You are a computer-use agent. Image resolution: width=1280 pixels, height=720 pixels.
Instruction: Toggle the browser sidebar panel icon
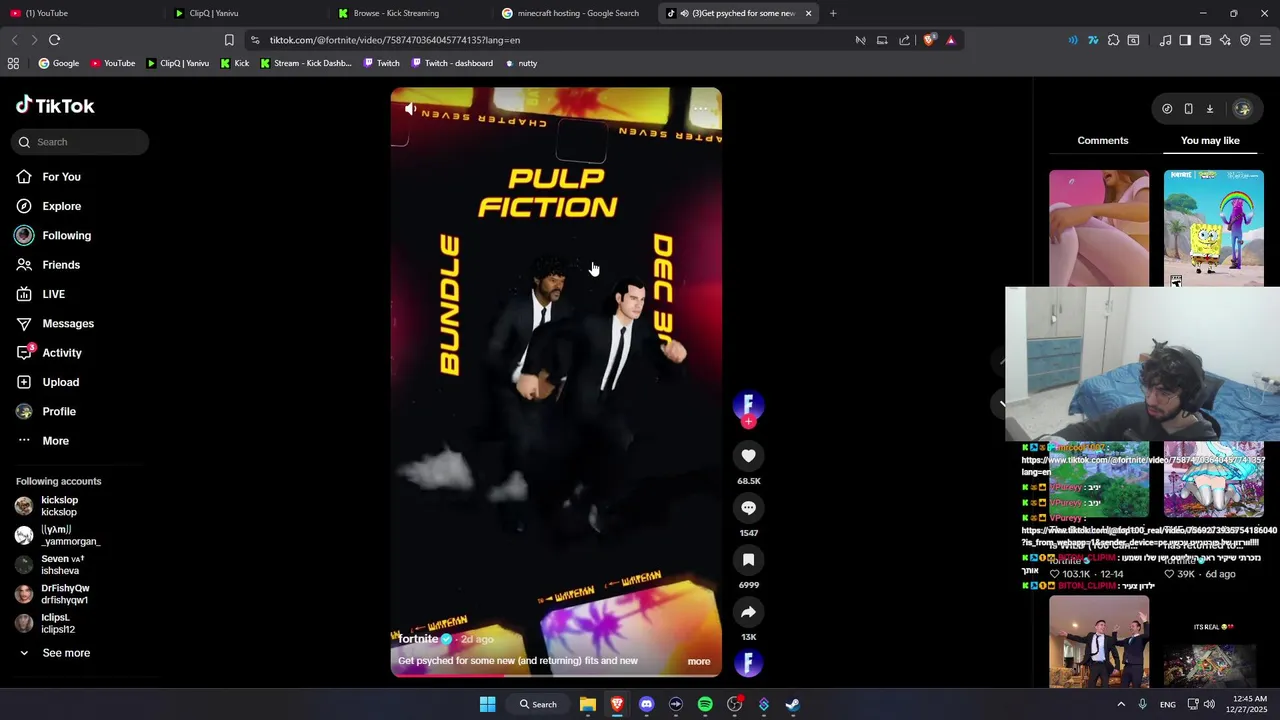pyautogui.click(x=1185, y=40)
